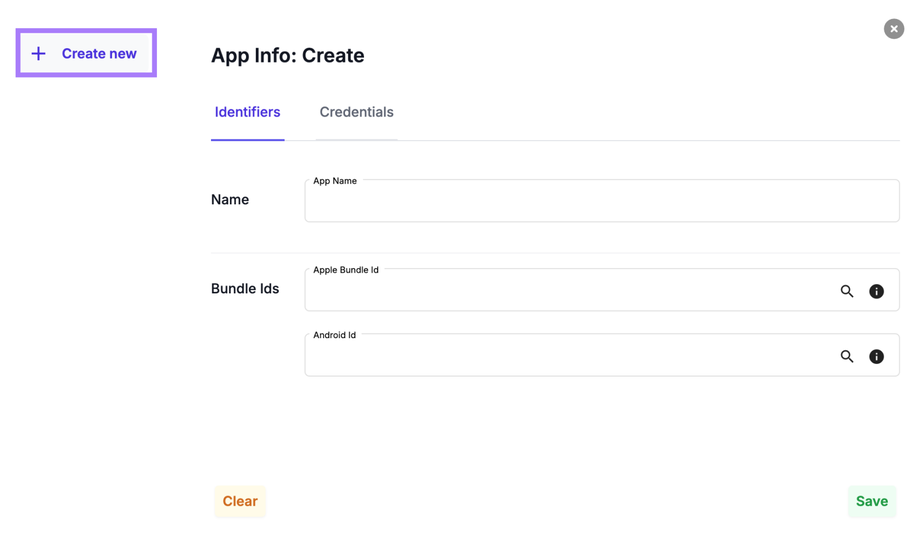Search for an Android Id
The image size is (920, 542).
point(847,356)
